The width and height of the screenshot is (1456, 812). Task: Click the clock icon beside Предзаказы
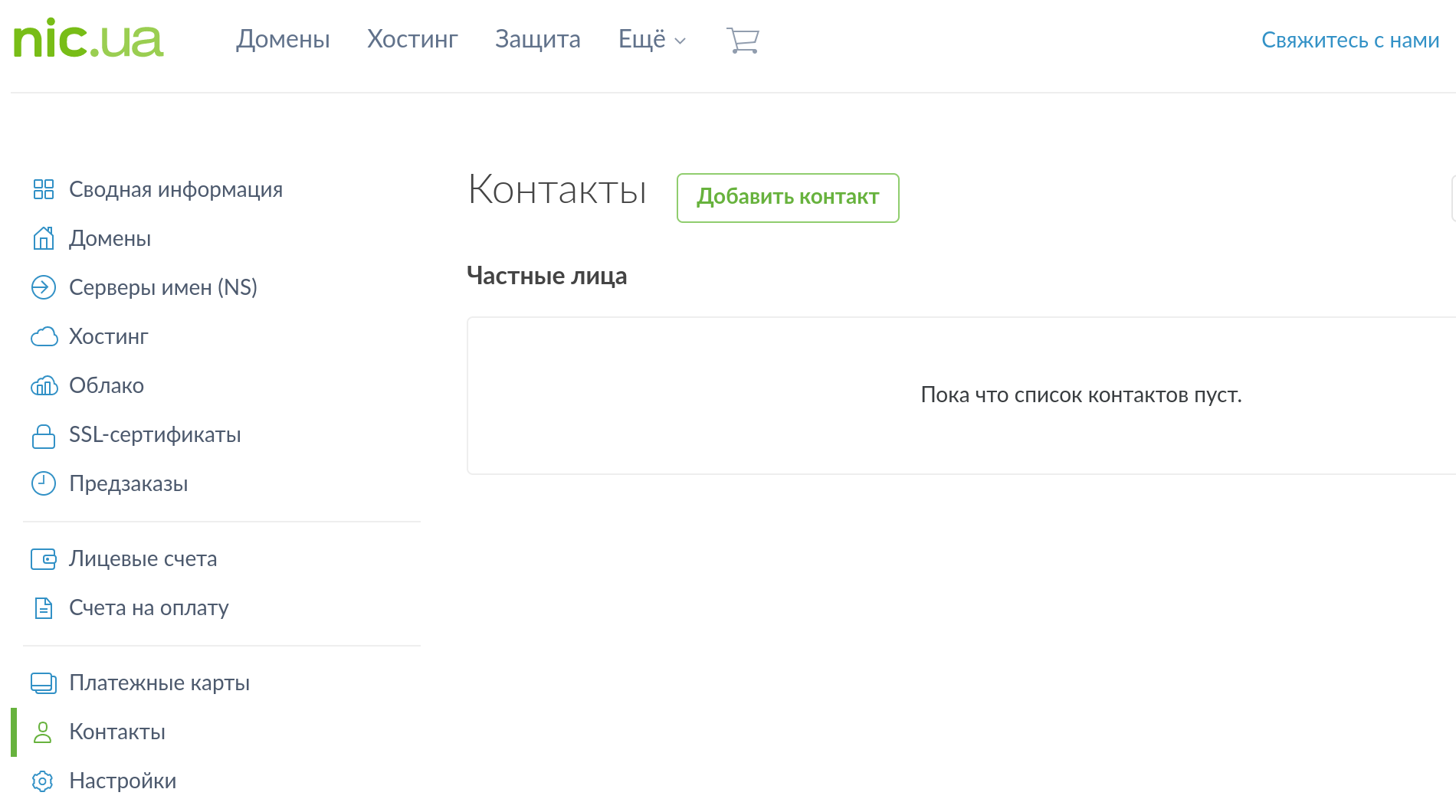[x=44, y=483]
